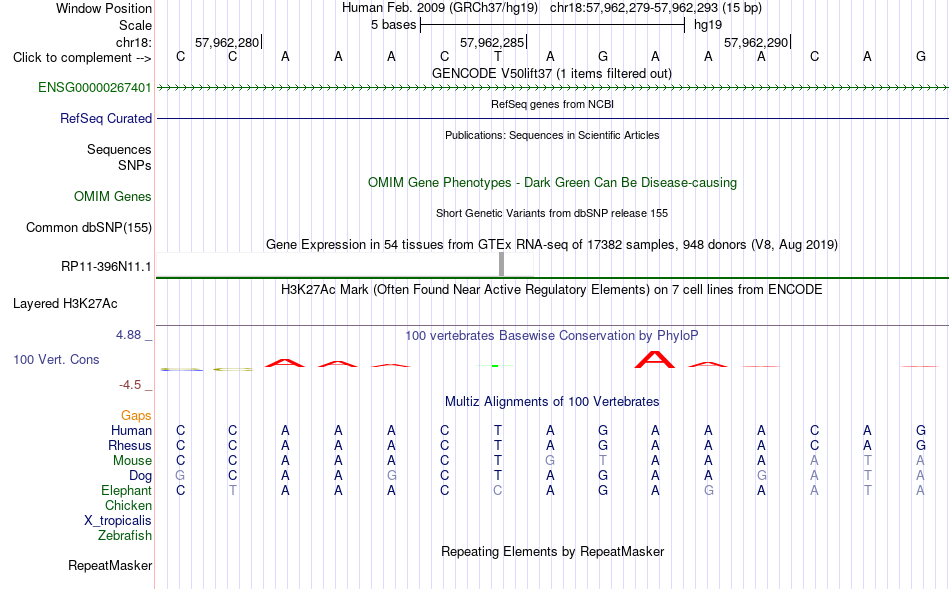Click the 'Click to complement -->' label

(82, 58)
